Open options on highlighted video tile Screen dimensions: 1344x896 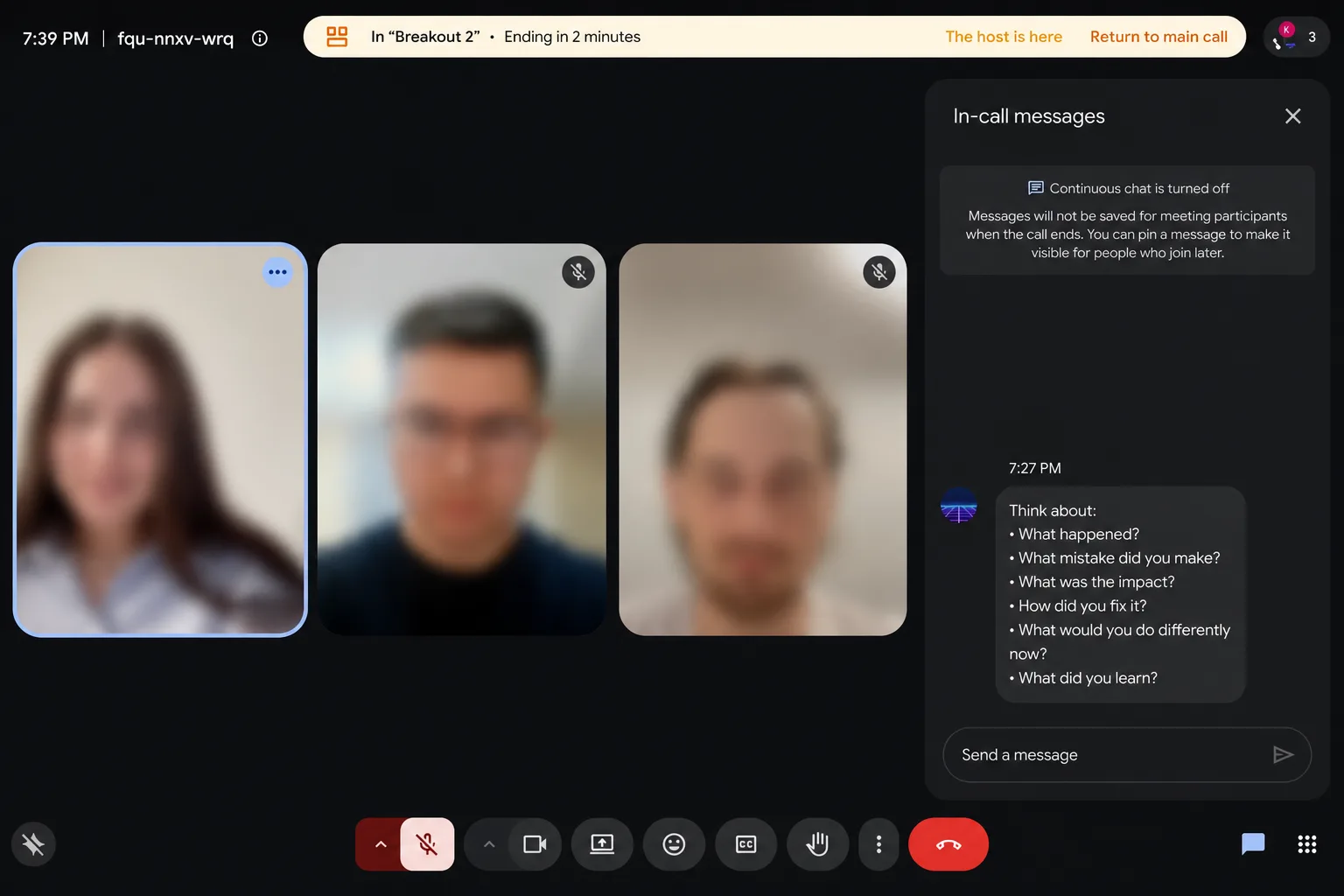point(277,272)
